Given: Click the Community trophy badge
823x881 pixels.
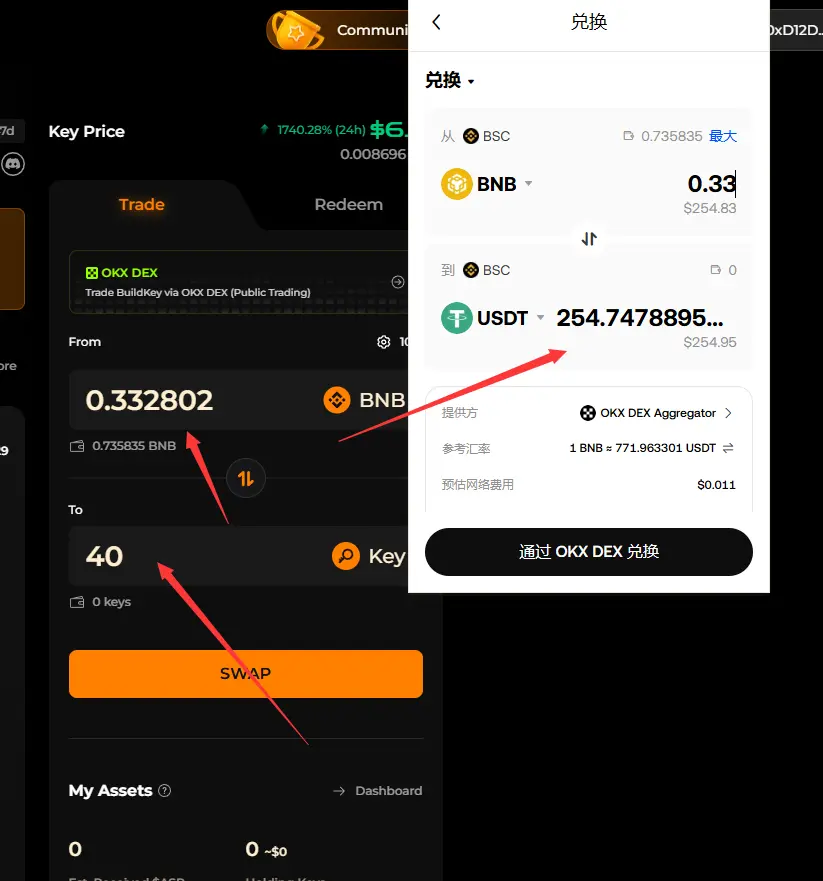Looking at the screenshot, I should pyautogui.click(x=297, y=29).
